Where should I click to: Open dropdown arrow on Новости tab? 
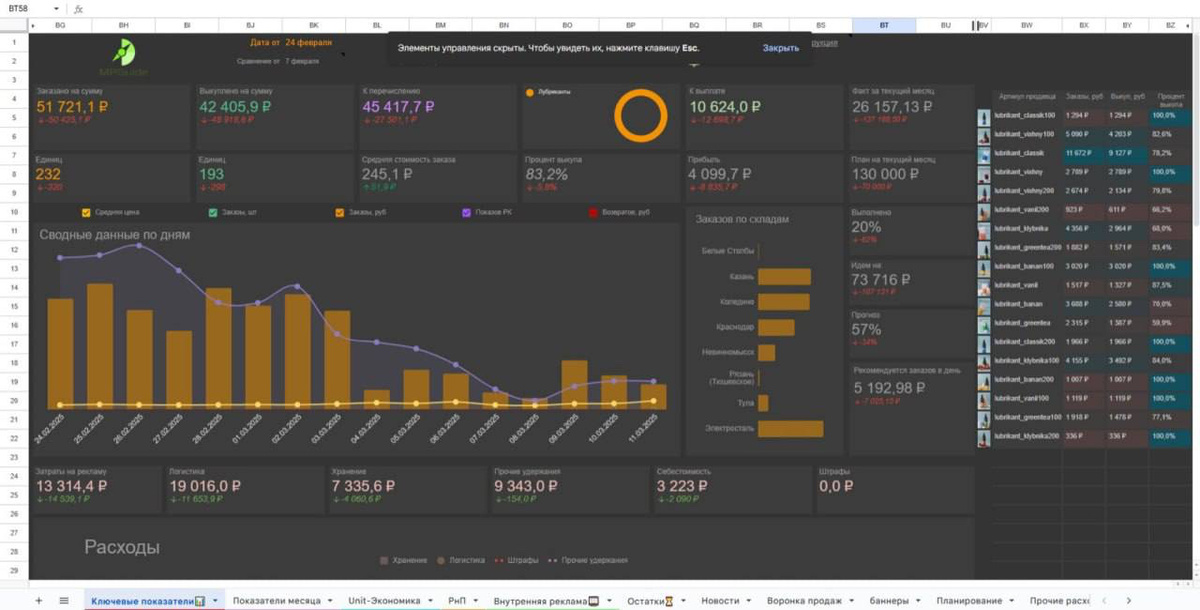pos(749,601)
